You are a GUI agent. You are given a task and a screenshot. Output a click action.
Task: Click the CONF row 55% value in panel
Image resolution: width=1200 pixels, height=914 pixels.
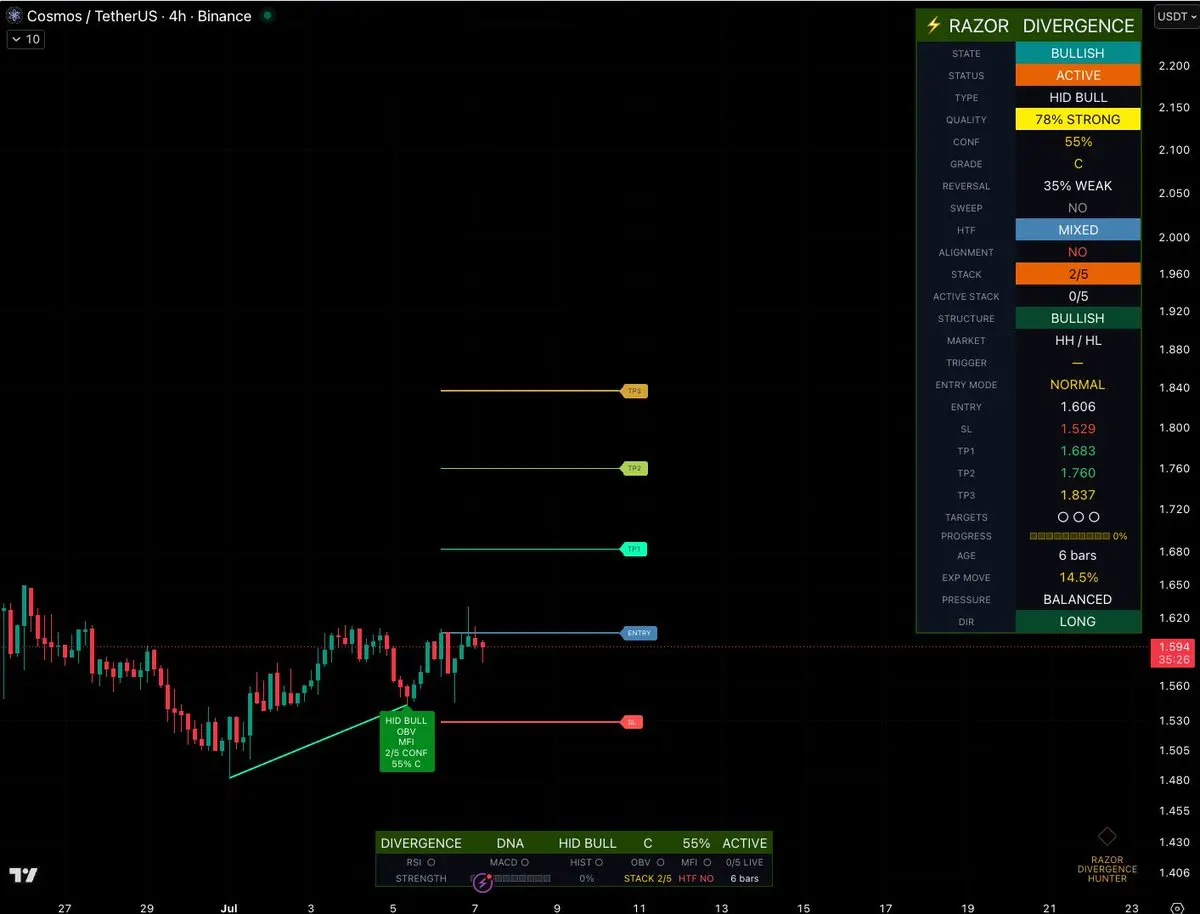(1078, 142)
